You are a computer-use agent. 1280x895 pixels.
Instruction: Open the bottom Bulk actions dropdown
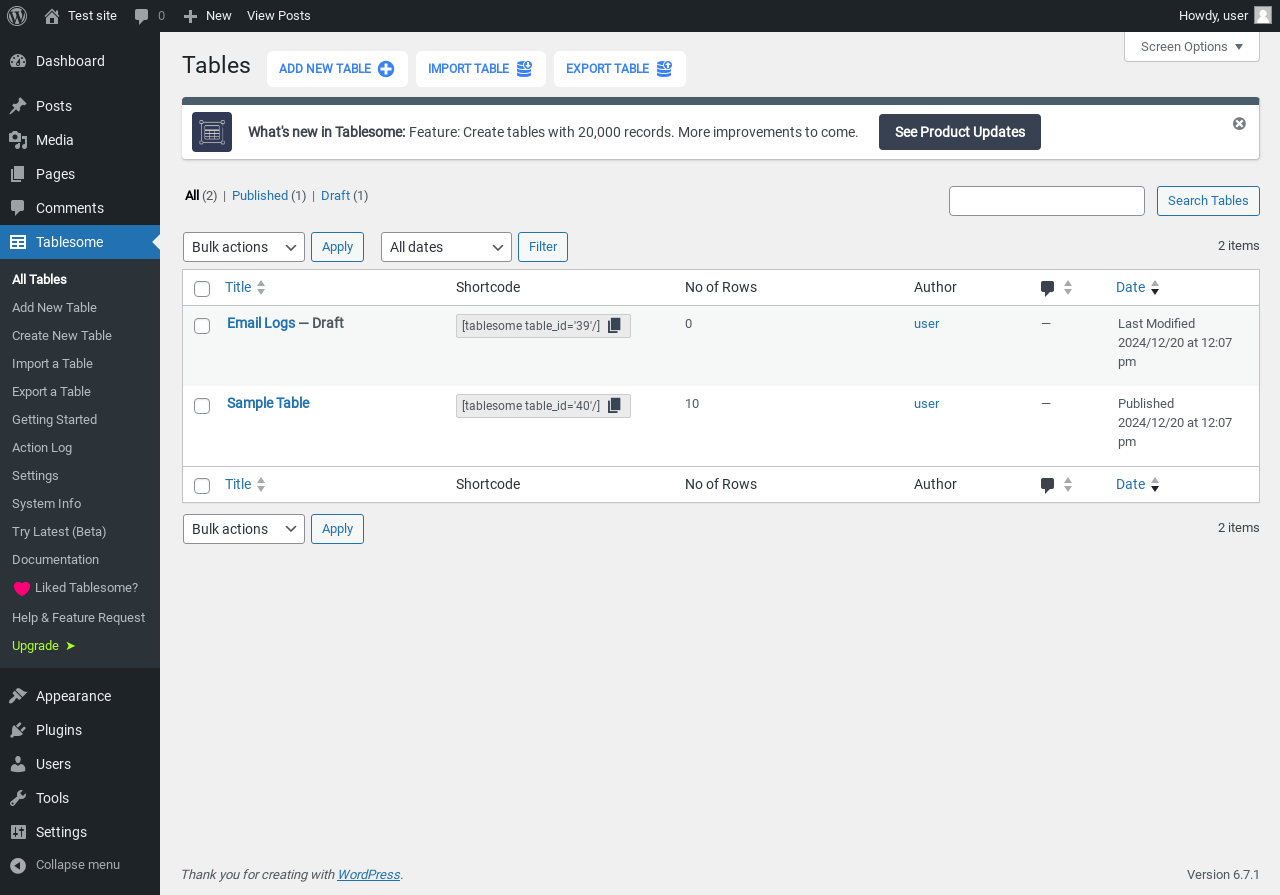click(x=244, y=529)
